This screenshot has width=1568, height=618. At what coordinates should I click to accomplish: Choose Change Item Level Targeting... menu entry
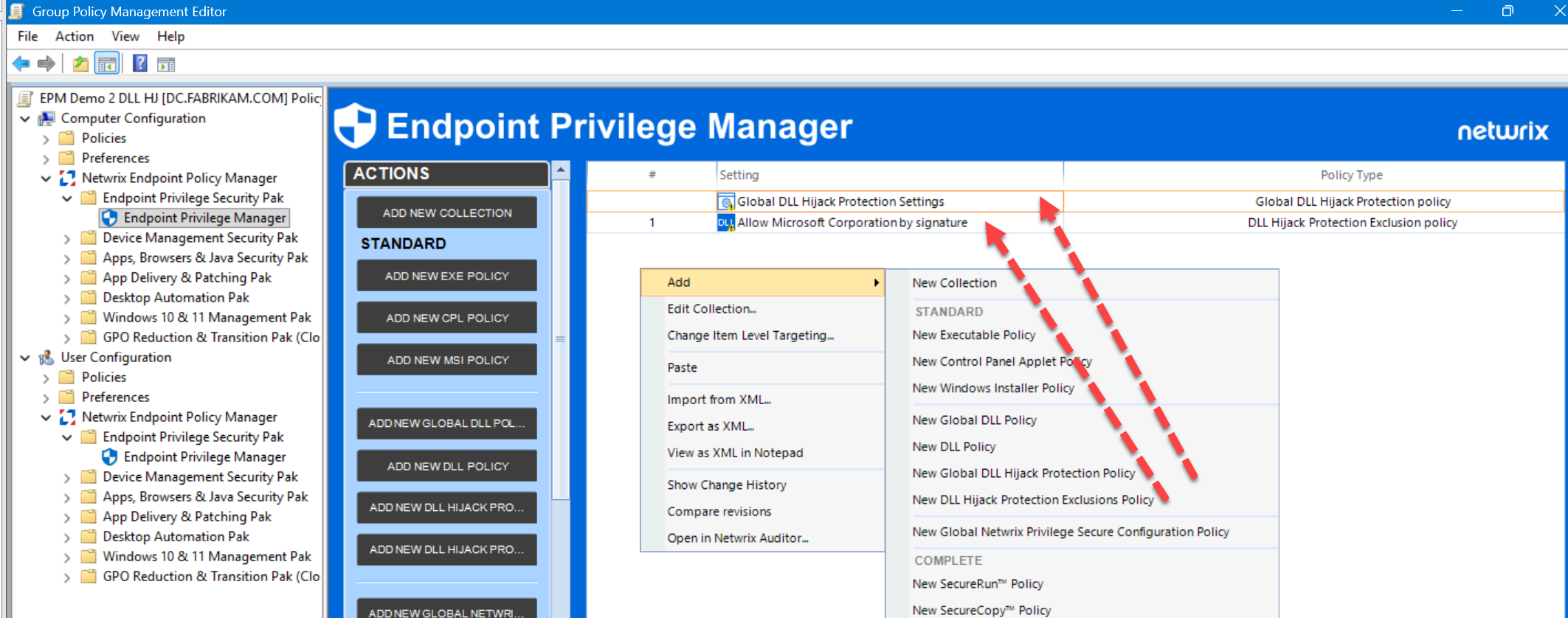762,336
